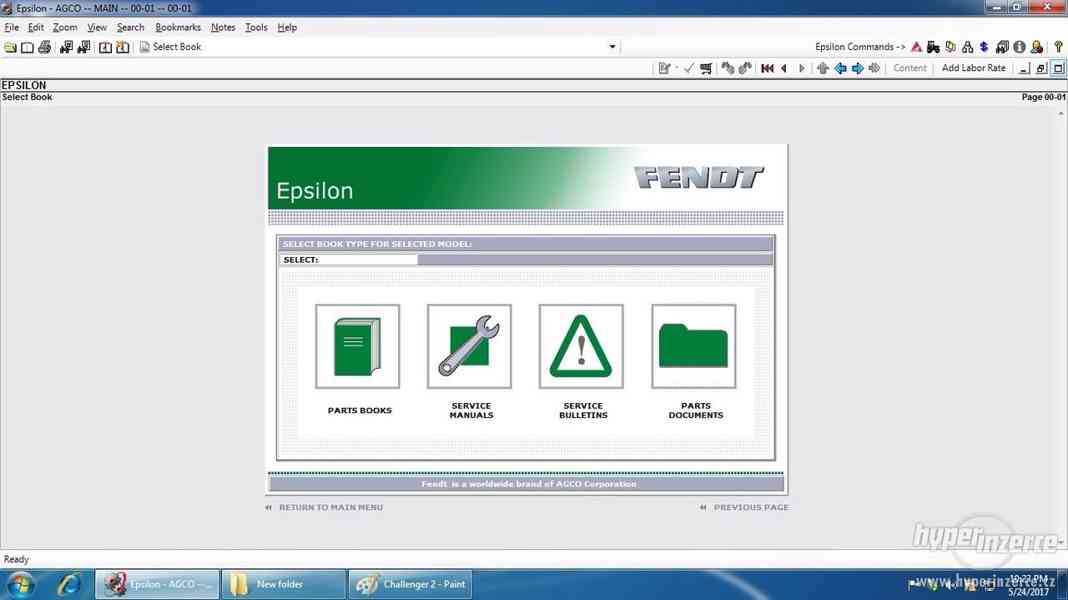1068x600 pixels.
Task: Click the scrollbar up arrow at right edge
Action: coord(1061,113)
